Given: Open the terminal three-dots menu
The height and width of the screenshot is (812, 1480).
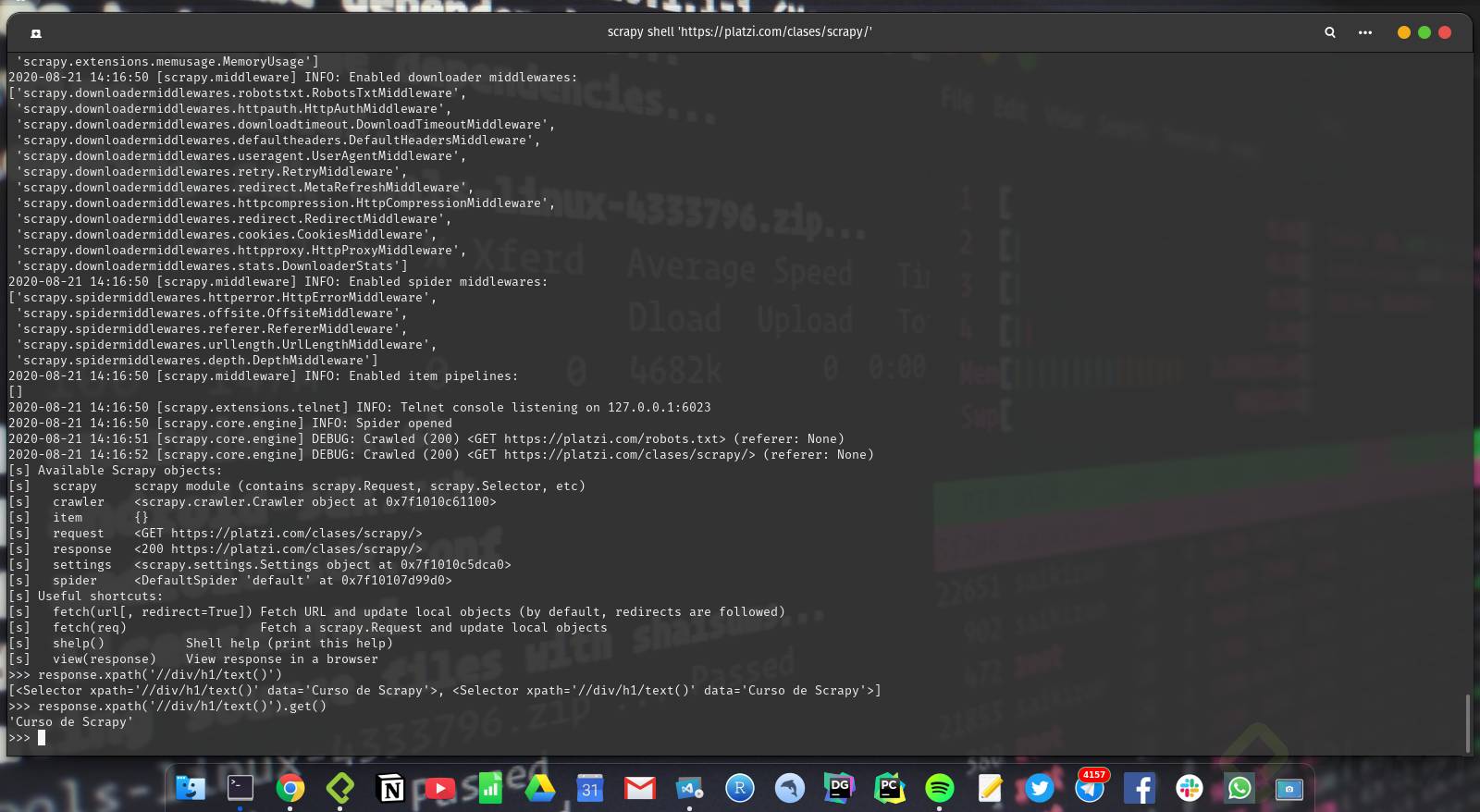Looking at the screenshot, I should click(1365, 32).
